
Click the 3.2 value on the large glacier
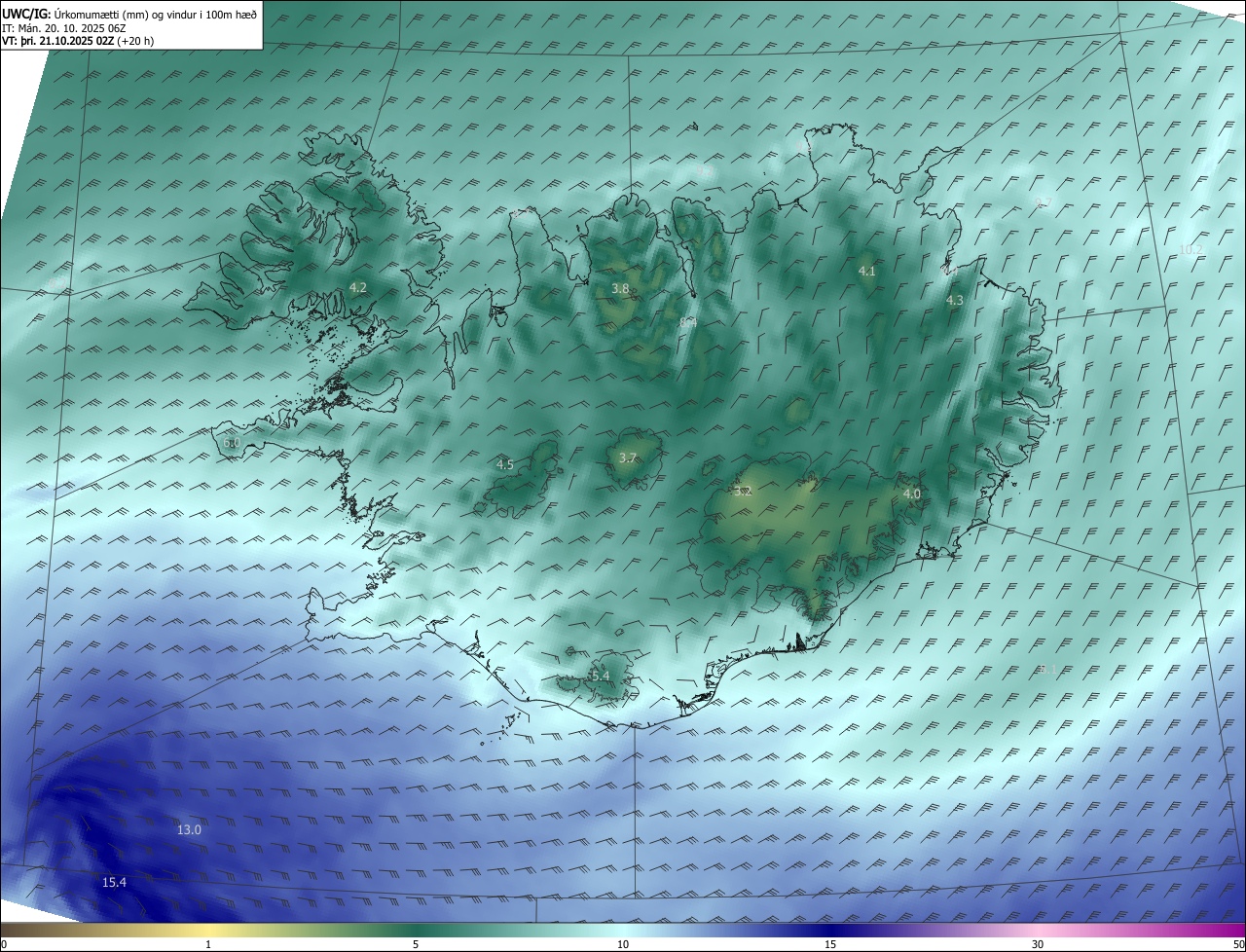point(743,492)
